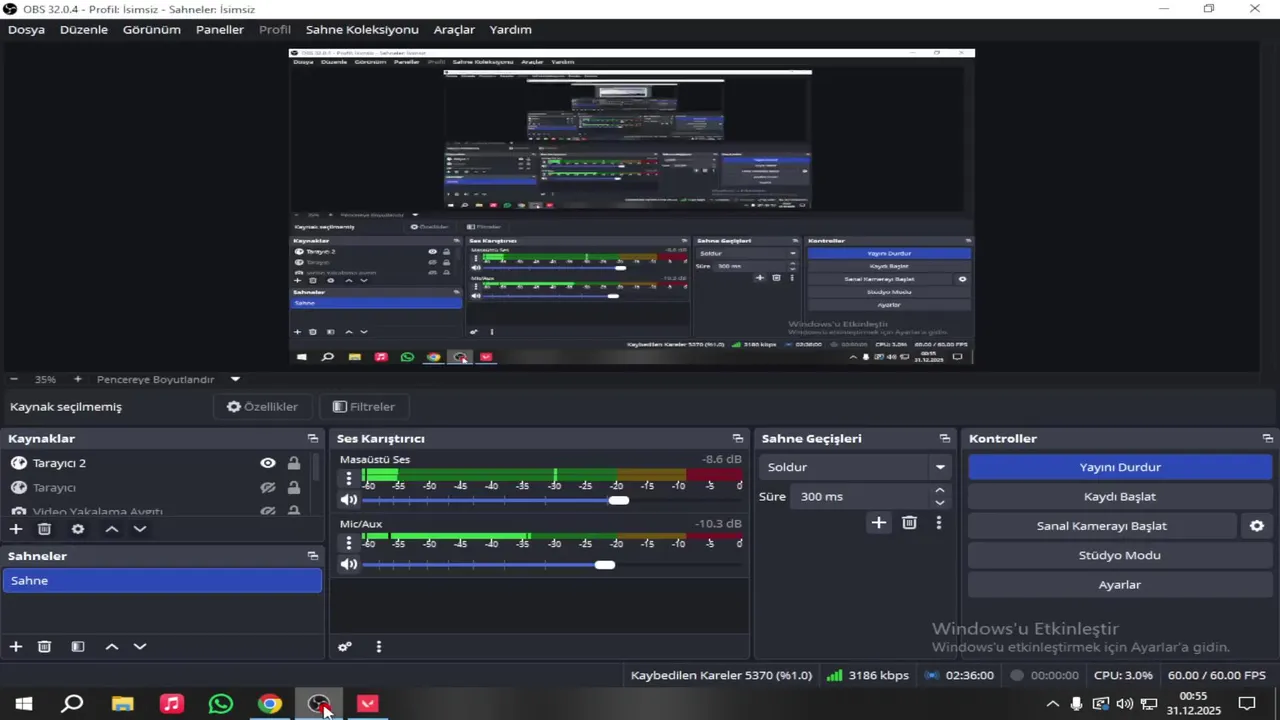Toggle lock on Tarayıcı source

click(x=294, y=488)
